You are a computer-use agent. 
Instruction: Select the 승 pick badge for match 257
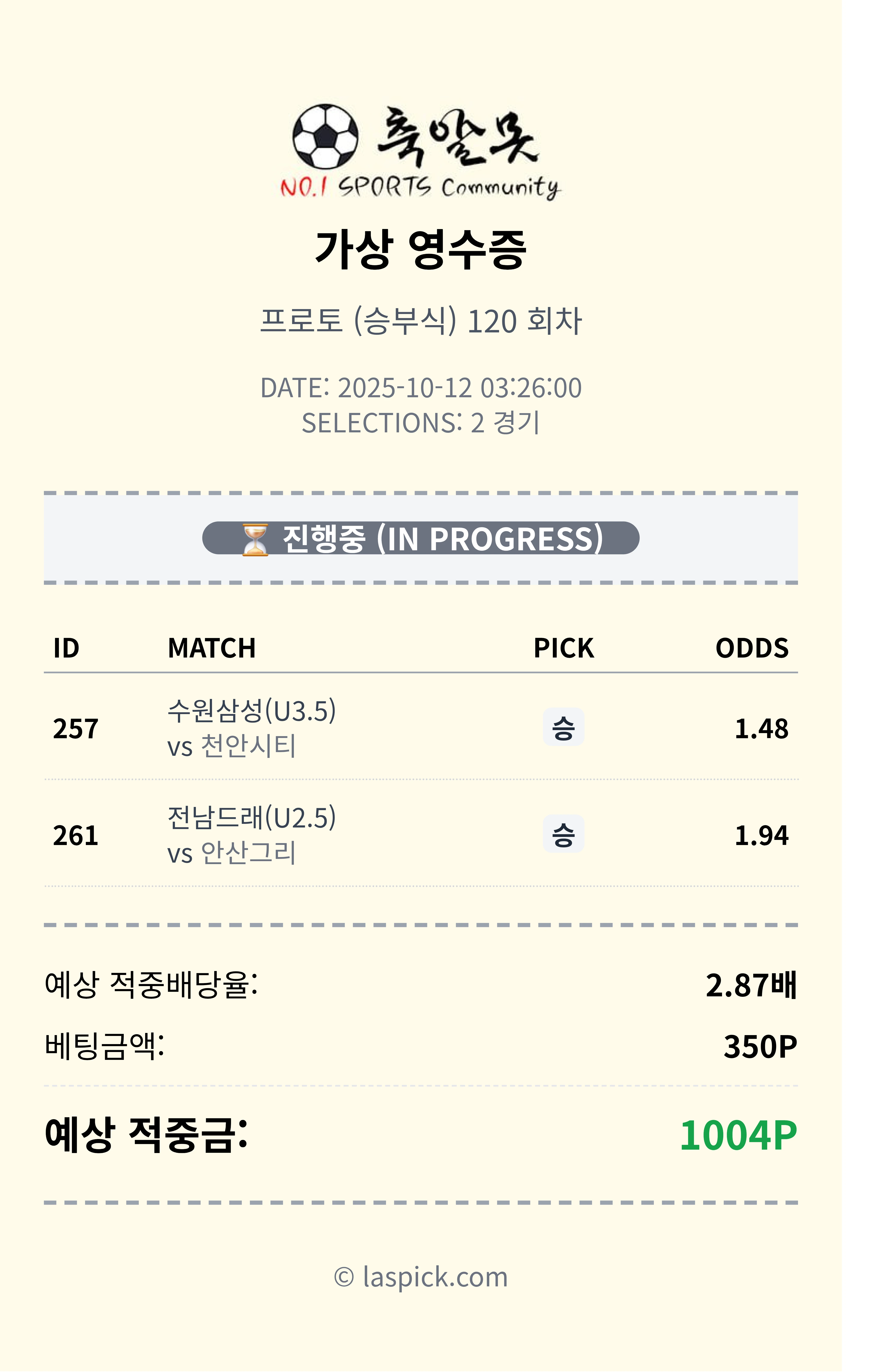pyautogui.click(x=563, y=728)
